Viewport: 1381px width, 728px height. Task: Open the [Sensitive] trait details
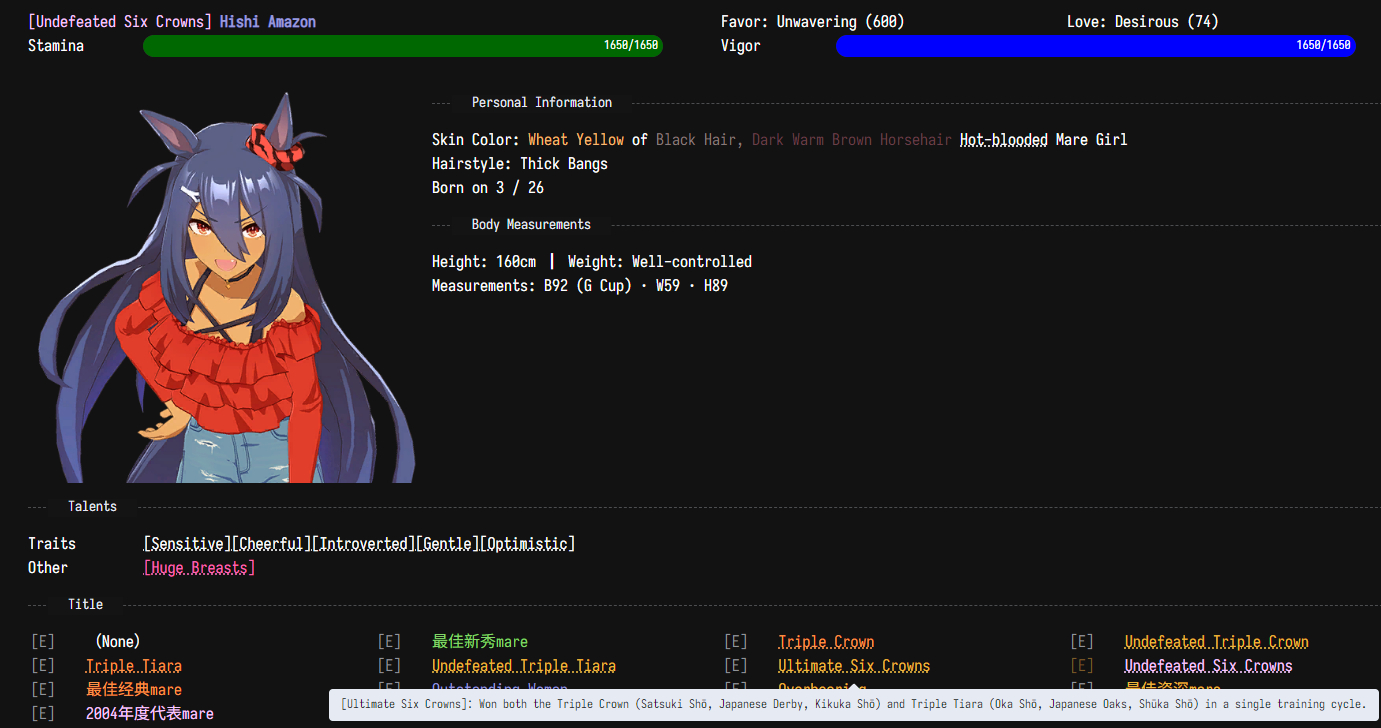click(x=188, y=544)
